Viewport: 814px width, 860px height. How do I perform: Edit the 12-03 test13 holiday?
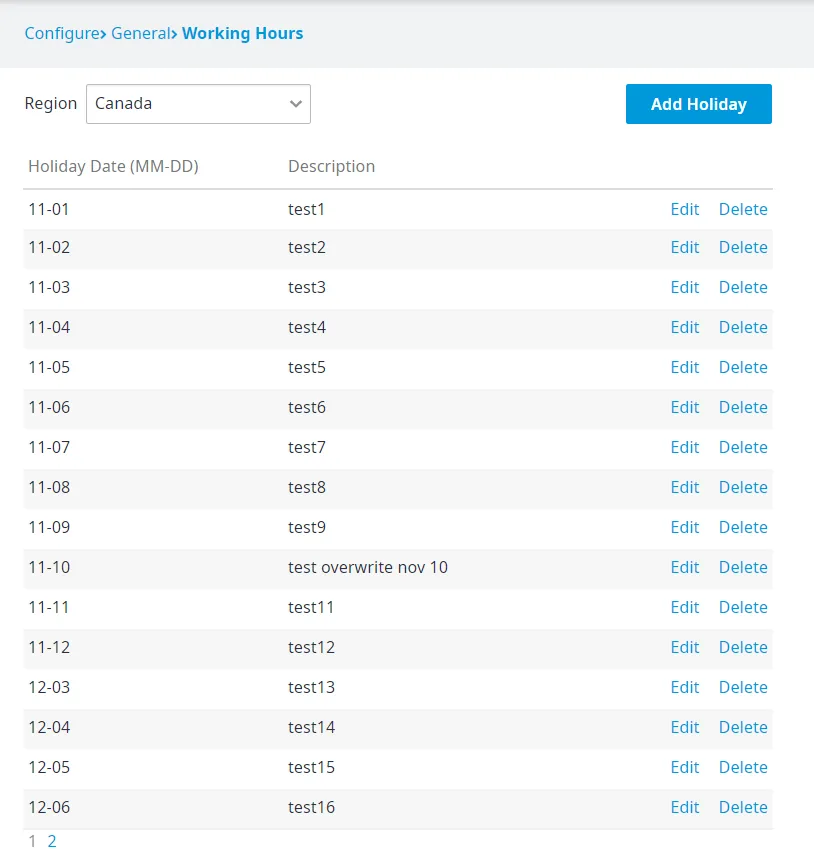pyautogui.click(x=685, y=688)
